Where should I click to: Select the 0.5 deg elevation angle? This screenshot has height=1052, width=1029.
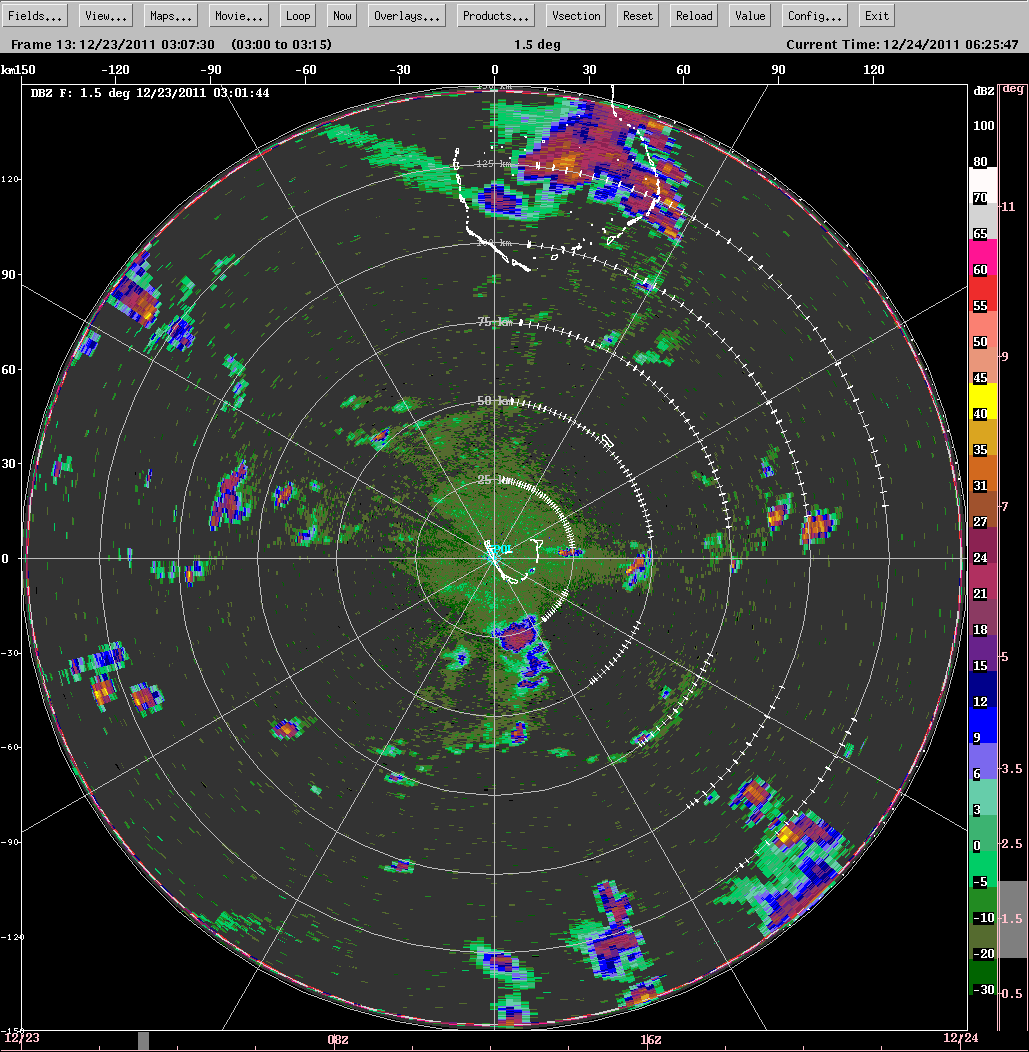[1011, 994]
